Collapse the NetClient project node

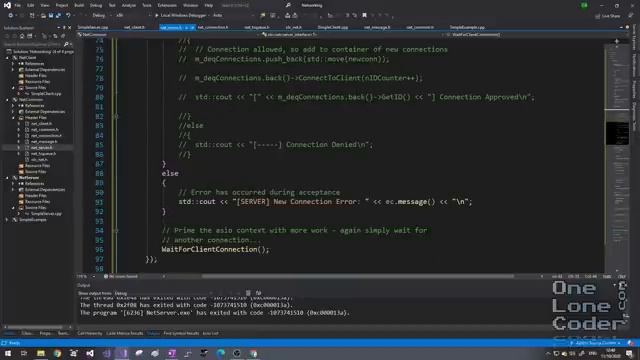7,58
